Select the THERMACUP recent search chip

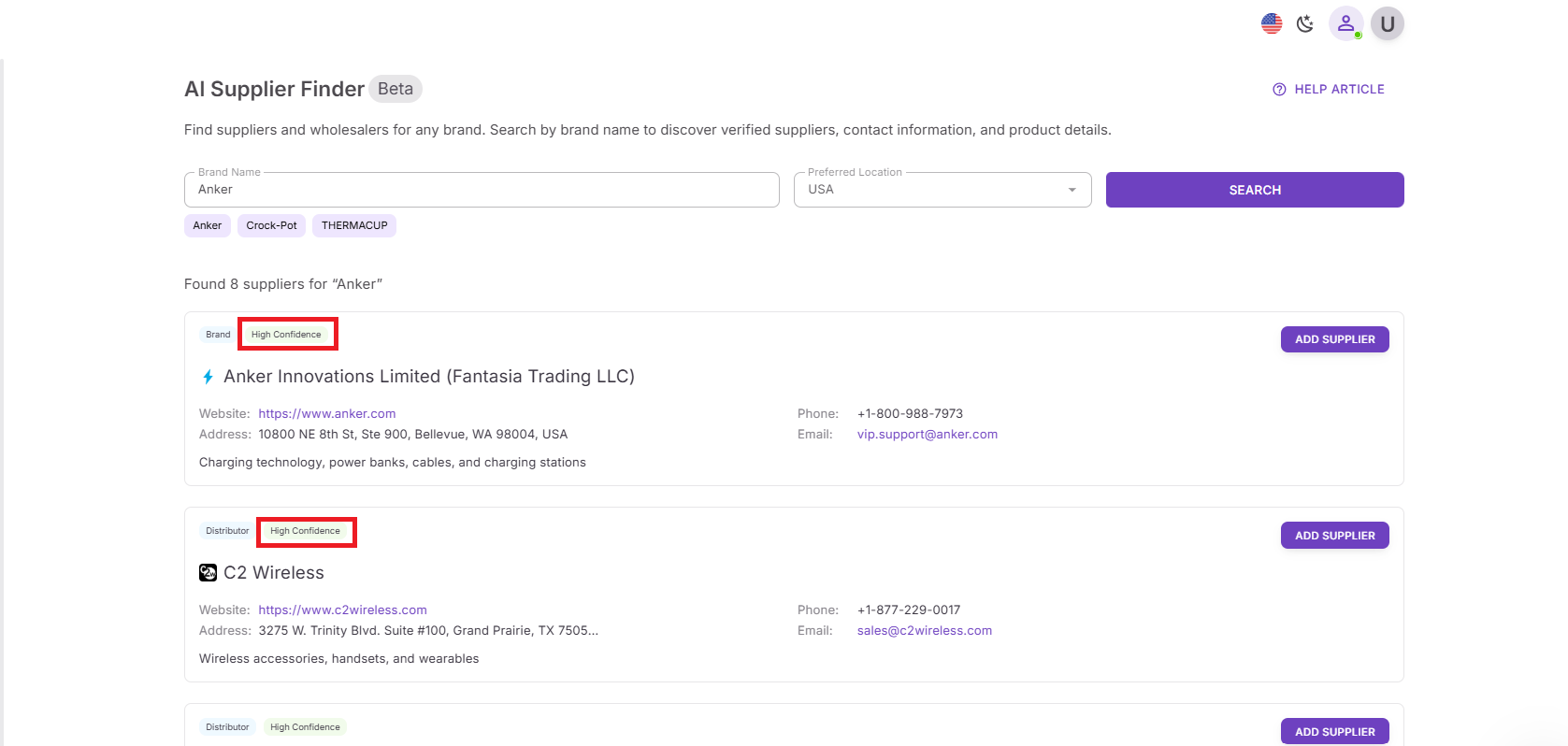354,225
